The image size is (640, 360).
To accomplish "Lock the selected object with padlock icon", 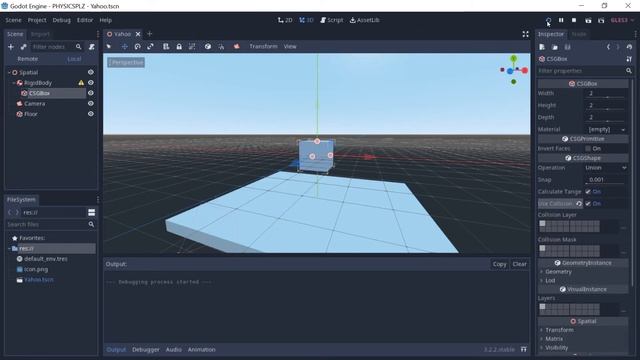I will [179, 47].
